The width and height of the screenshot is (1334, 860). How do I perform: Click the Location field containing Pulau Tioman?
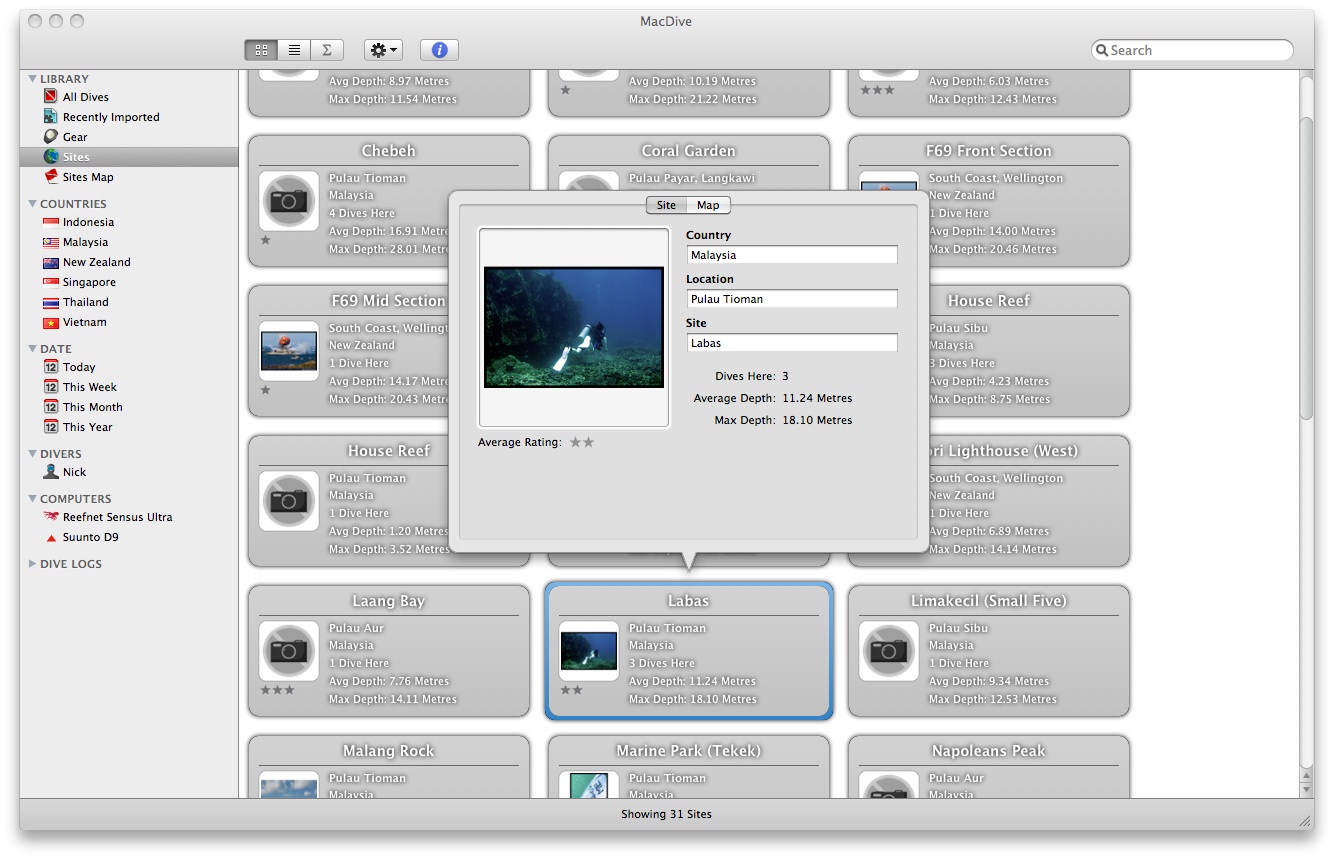[792, 299]
